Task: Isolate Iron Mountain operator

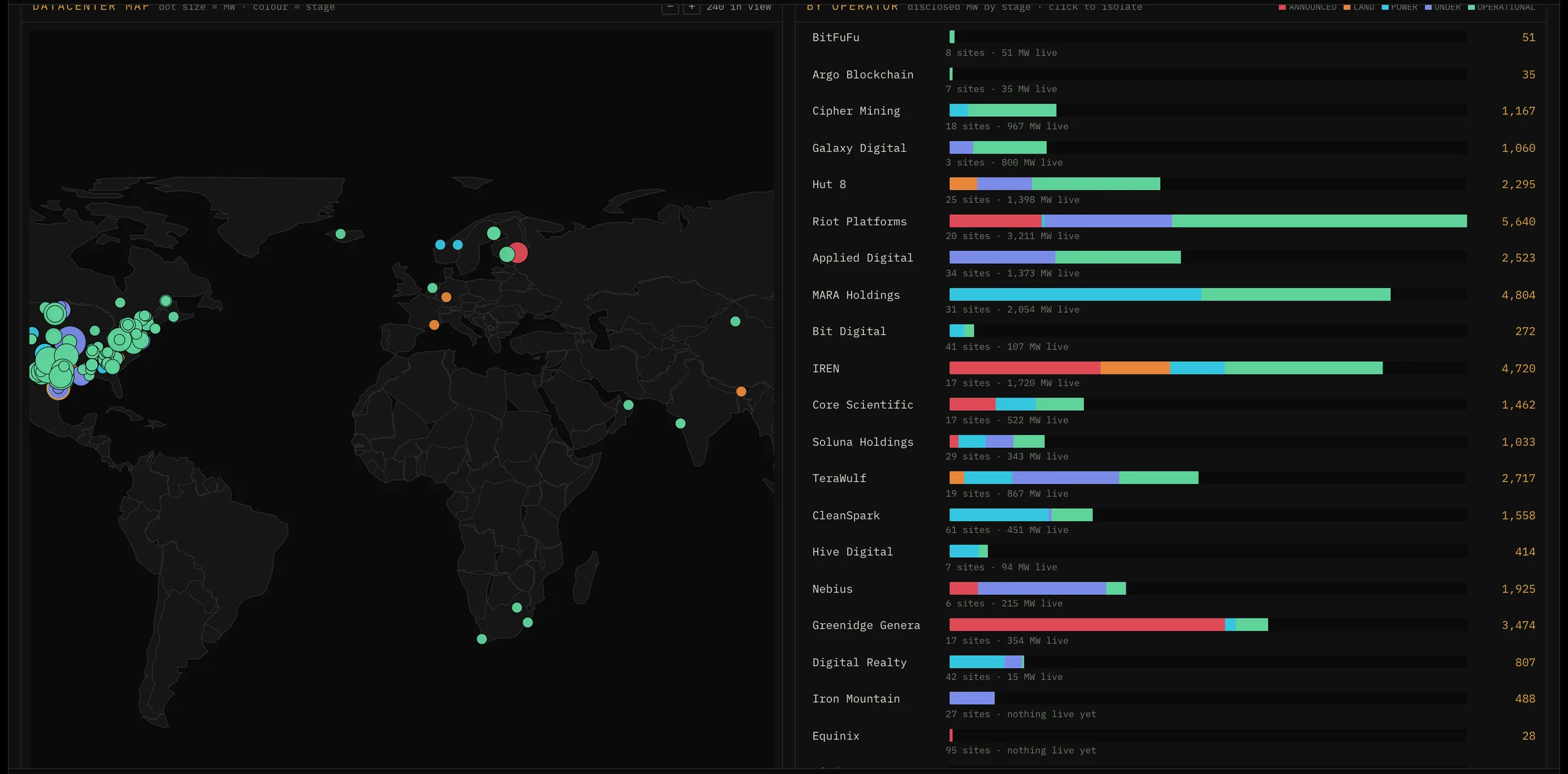Action: point(1173,705)
